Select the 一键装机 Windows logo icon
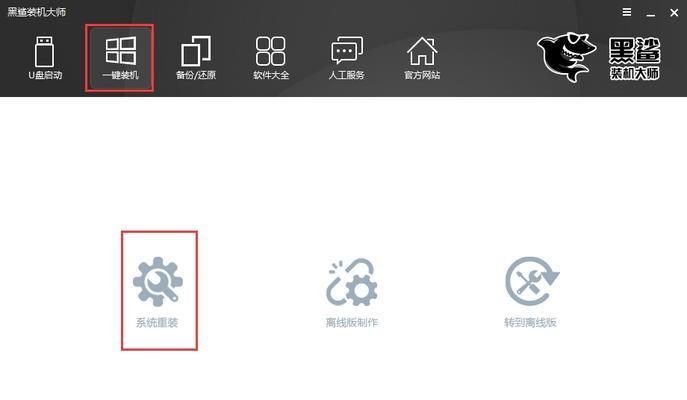The height and width of the screenshot is (400, 687). coord(120,50)
